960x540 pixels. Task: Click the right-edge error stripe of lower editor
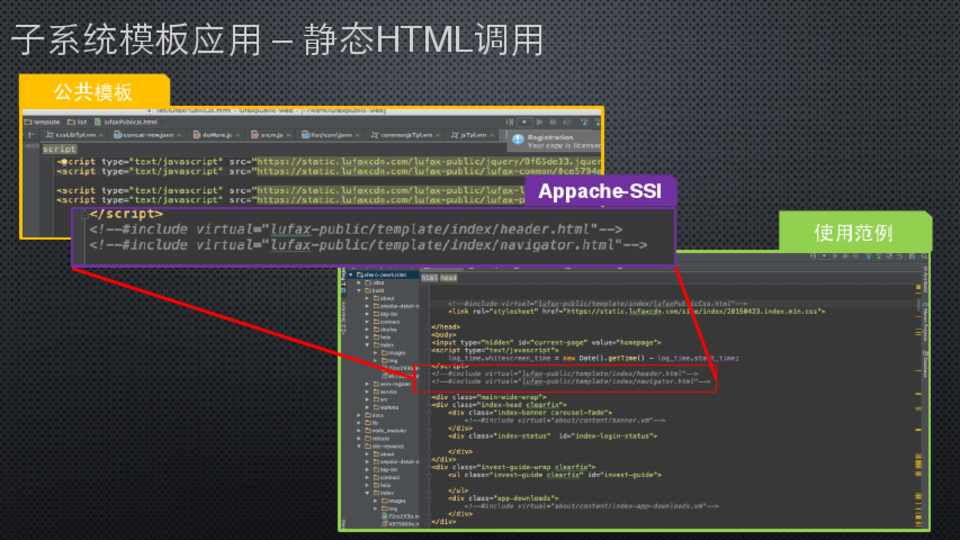(x=917, y=400)
